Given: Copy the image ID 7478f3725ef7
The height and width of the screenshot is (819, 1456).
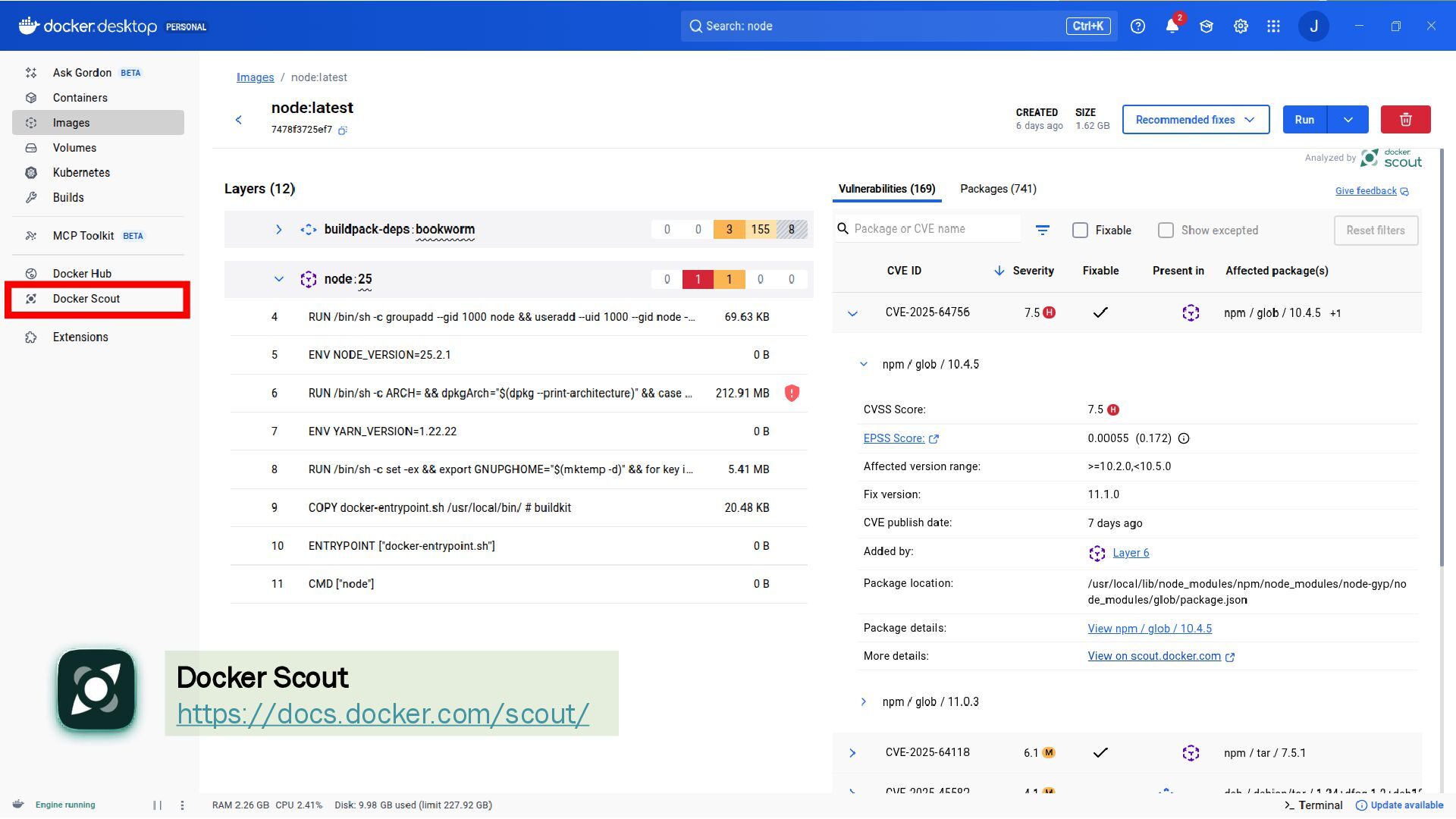Looking at the screenshot, I should coord(343,130).
